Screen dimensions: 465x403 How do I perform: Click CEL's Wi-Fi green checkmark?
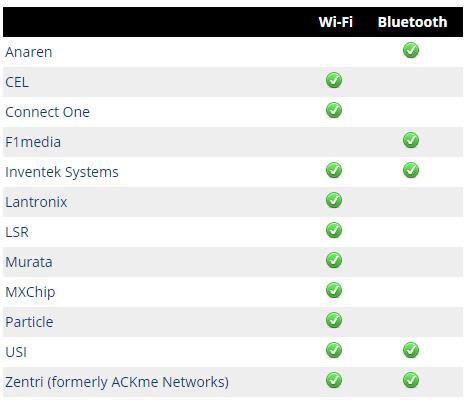pyautogui.click(x=334, y=80)
